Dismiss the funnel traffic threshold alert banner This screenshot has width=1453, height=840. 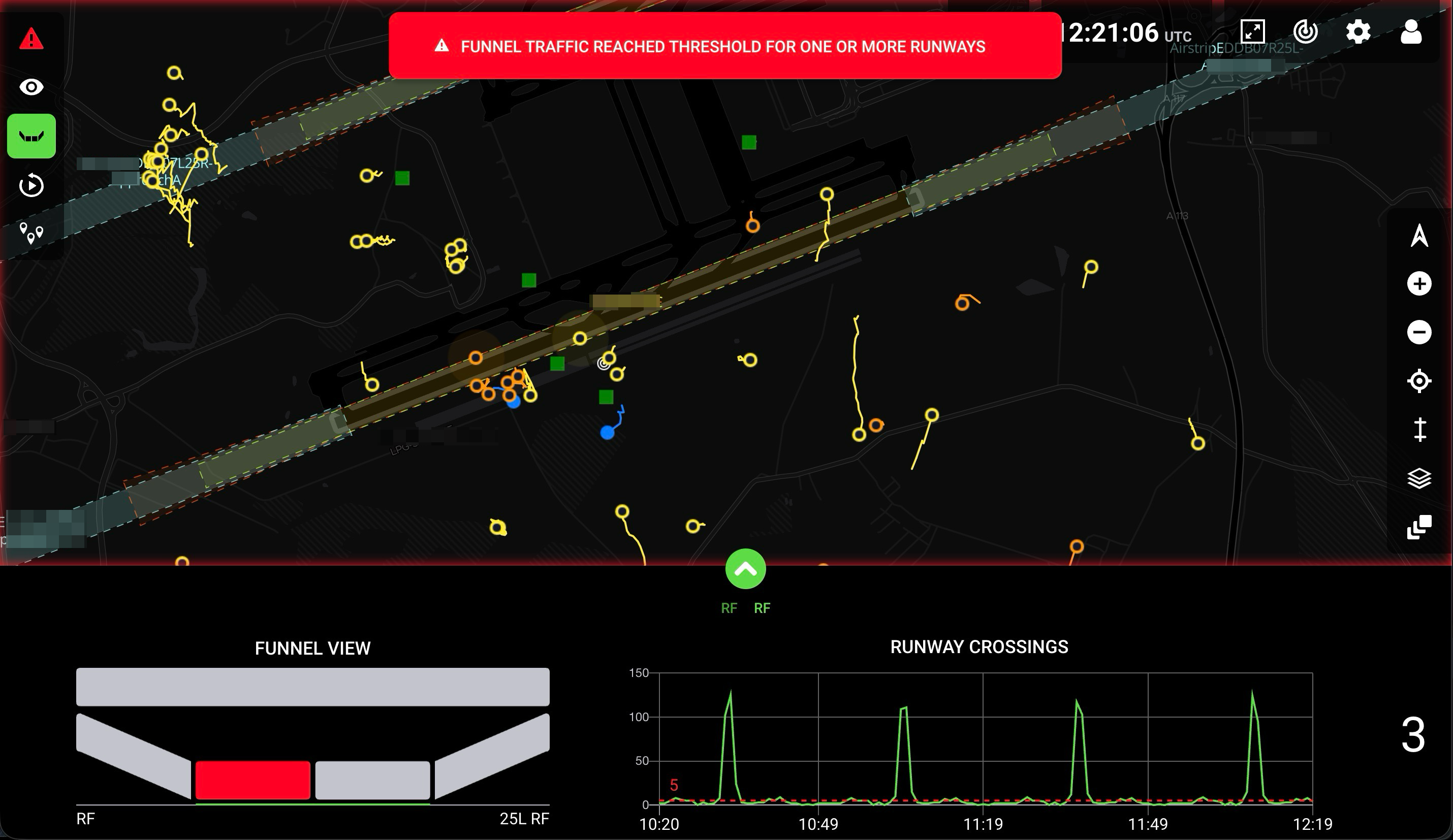725,47
